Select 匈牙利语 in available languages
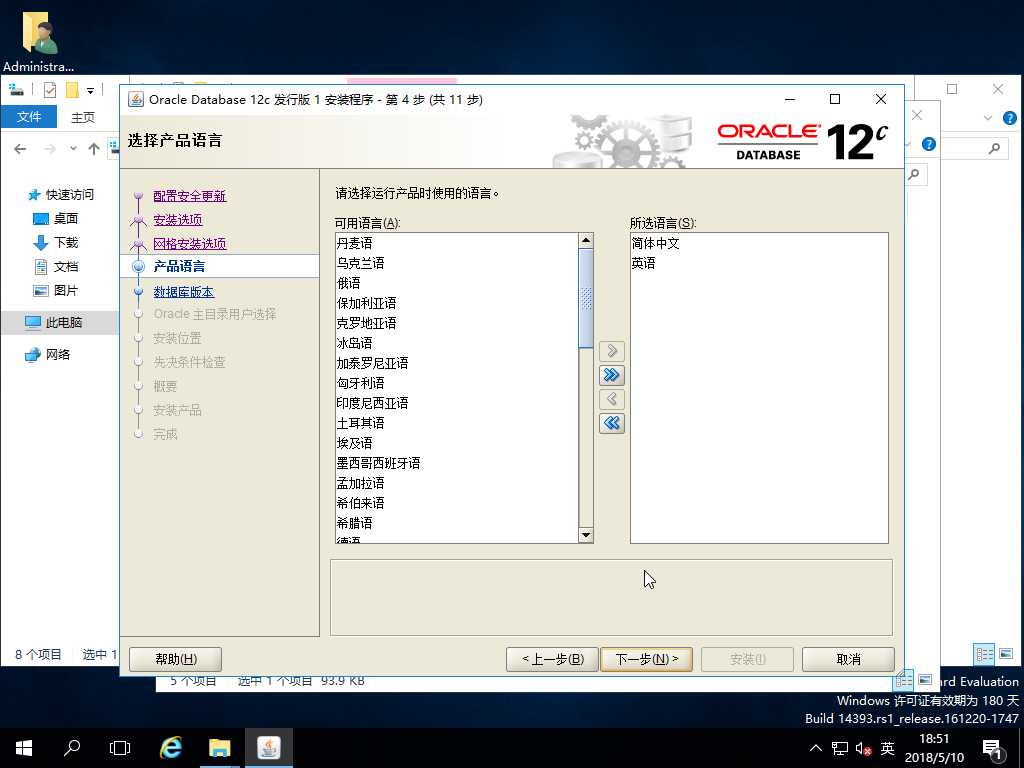The width and height of the screenshot is (1024, 768). click(x=457, y=383)
